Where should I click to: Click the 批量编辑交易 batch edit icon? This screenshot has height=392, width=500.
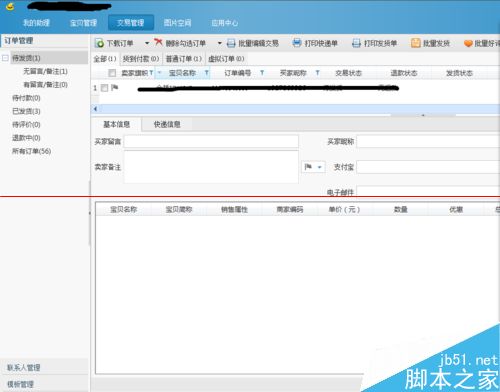click(x=231, y=43)
